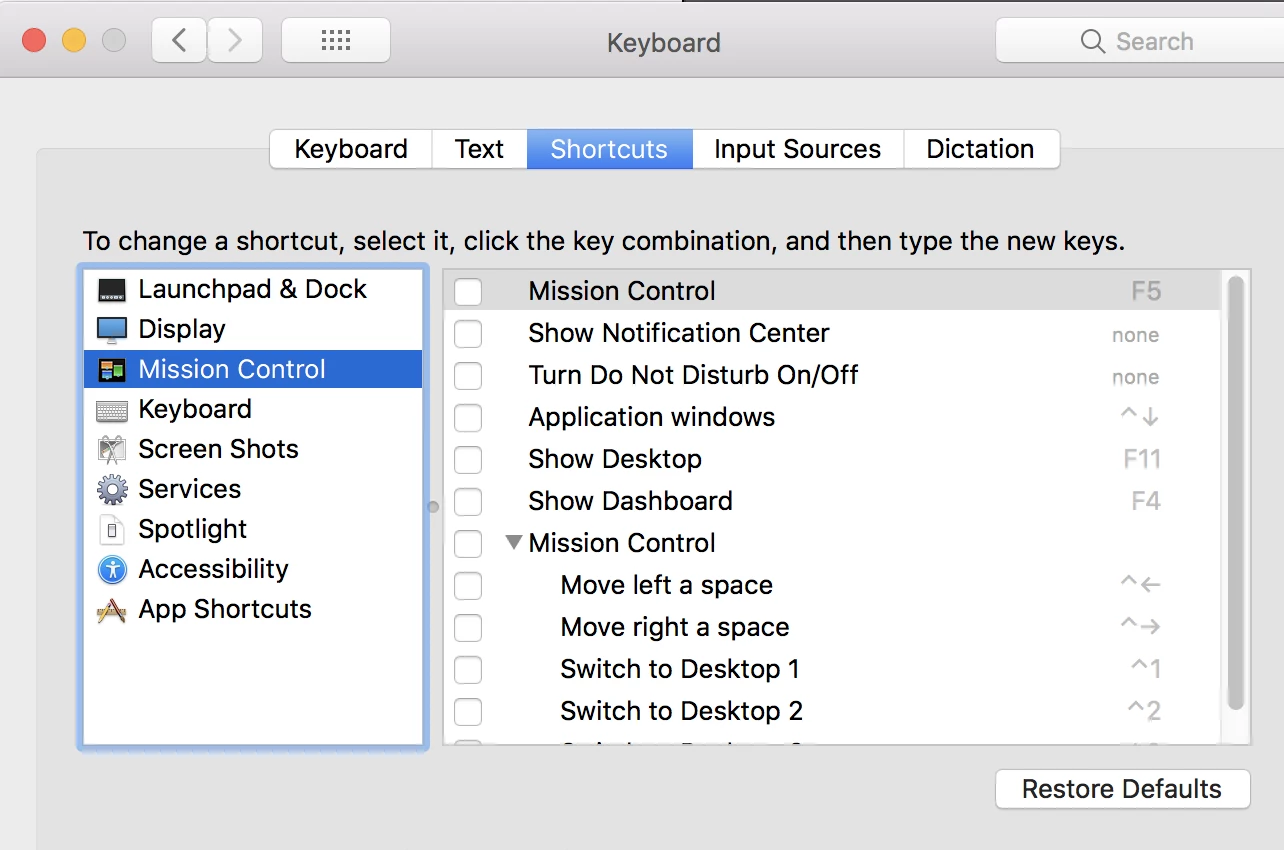Open the Dictation tab
1284x850 pixels.
tap(980, 149)
